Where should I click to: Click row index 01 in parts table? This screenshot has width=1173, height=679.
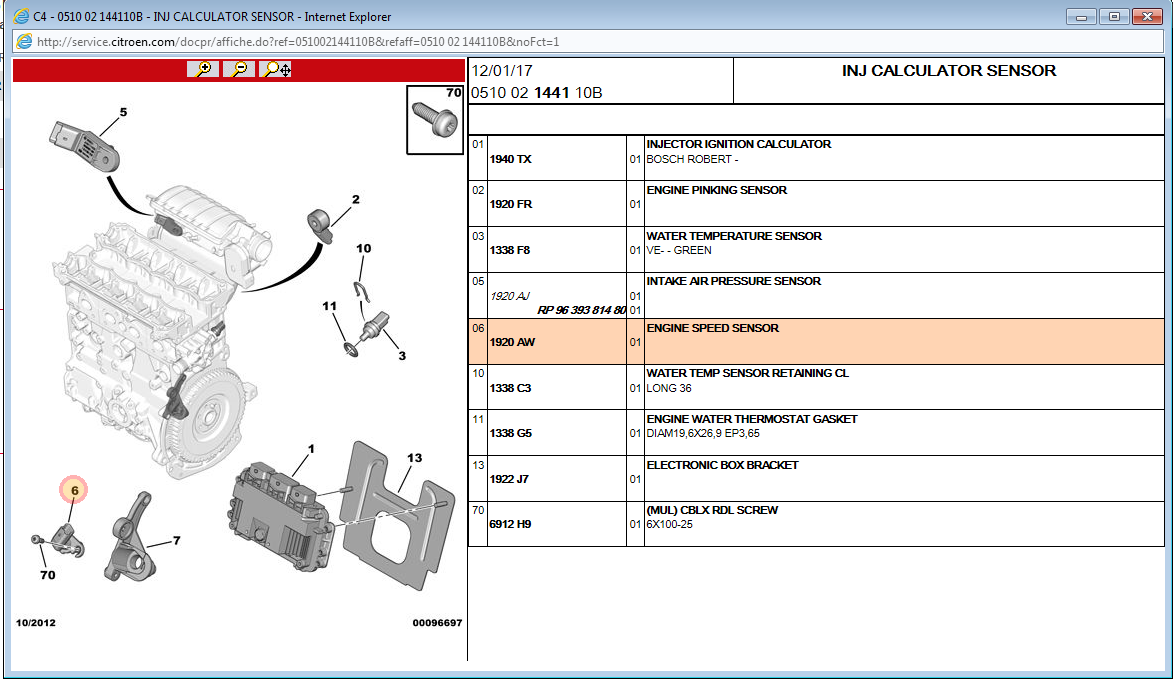(x=478, y=144)
